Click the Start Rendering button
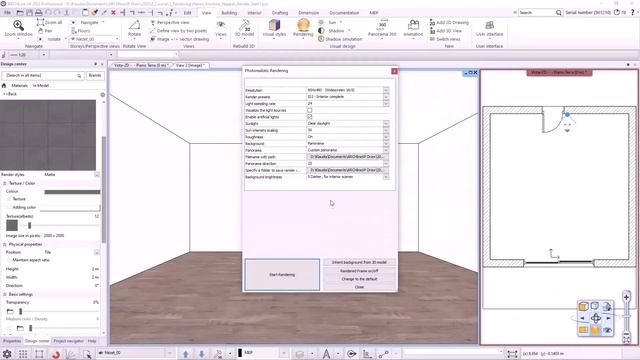 [282, 275]
